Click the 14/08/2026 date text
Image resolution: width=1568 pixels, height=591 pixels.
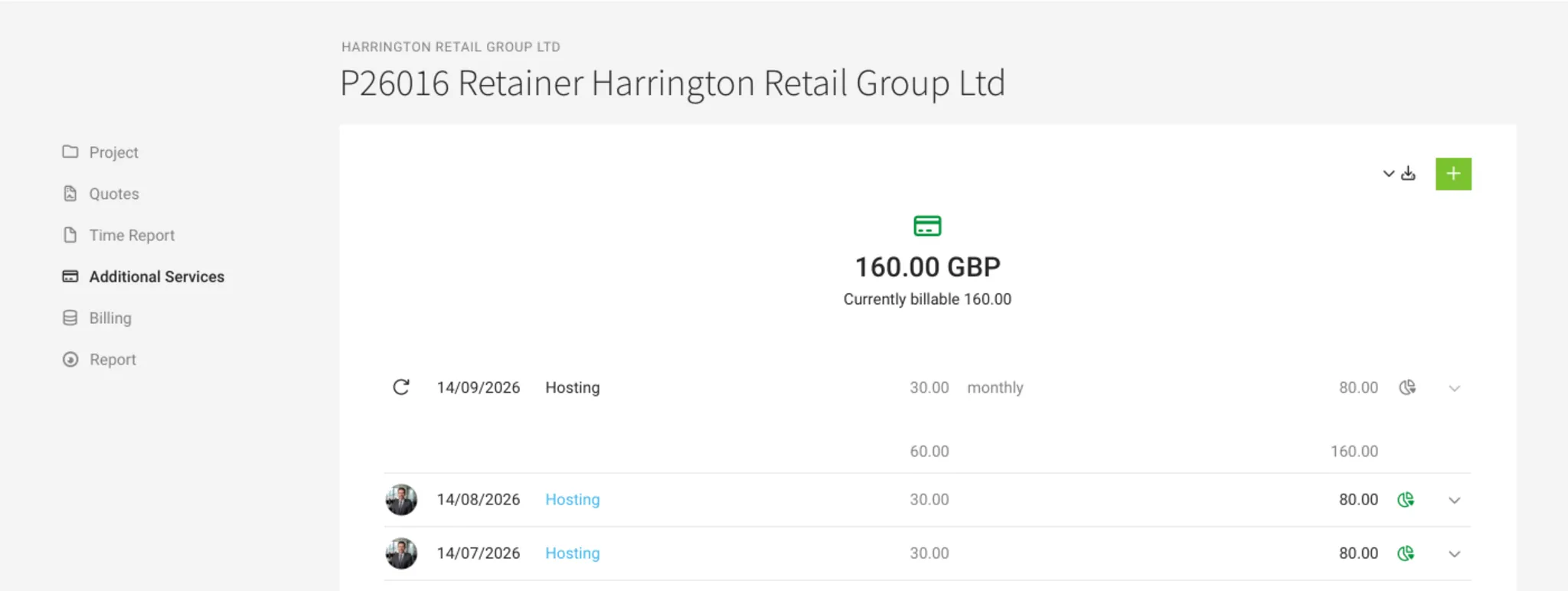pos(479,499)
